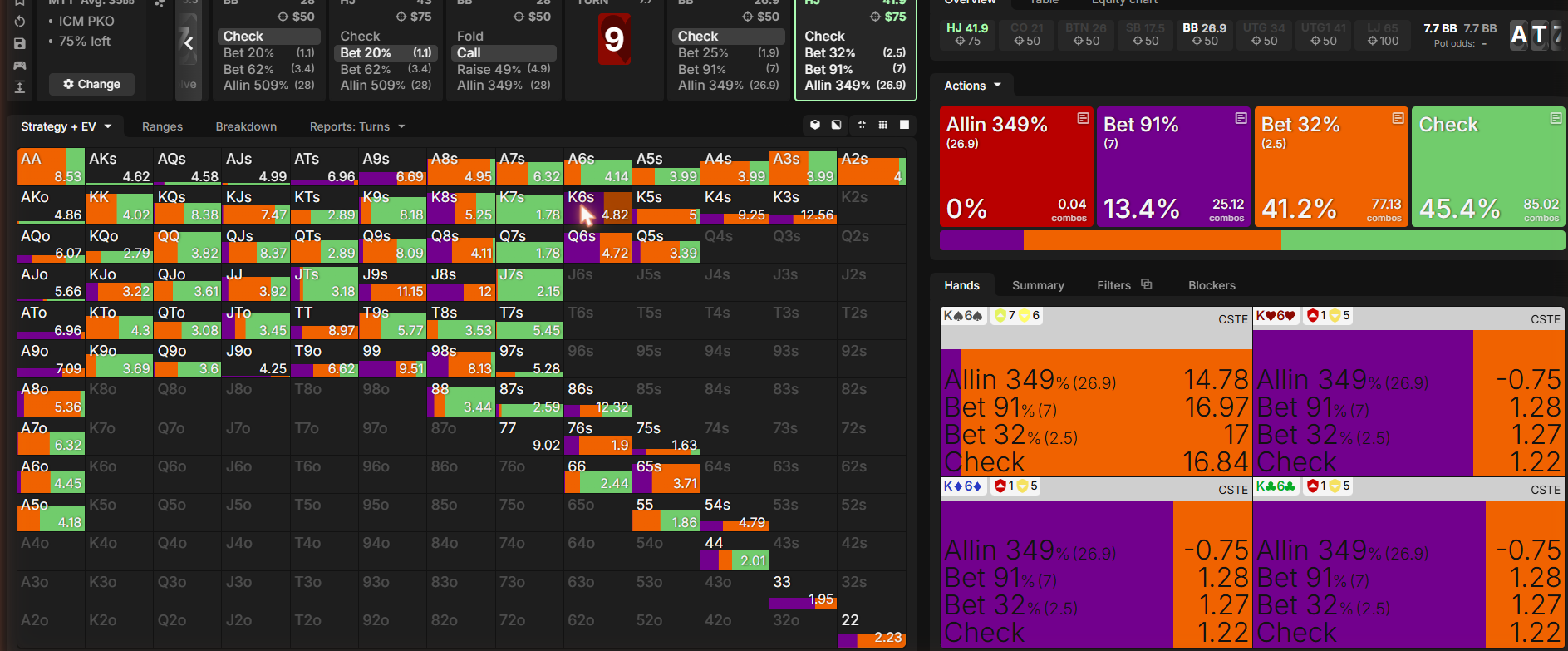Image resolution: width=1568 pixels, height=651 pixels.
Task: Open the Reports: Turns dropdown
Action: click(x=357, y=126)
